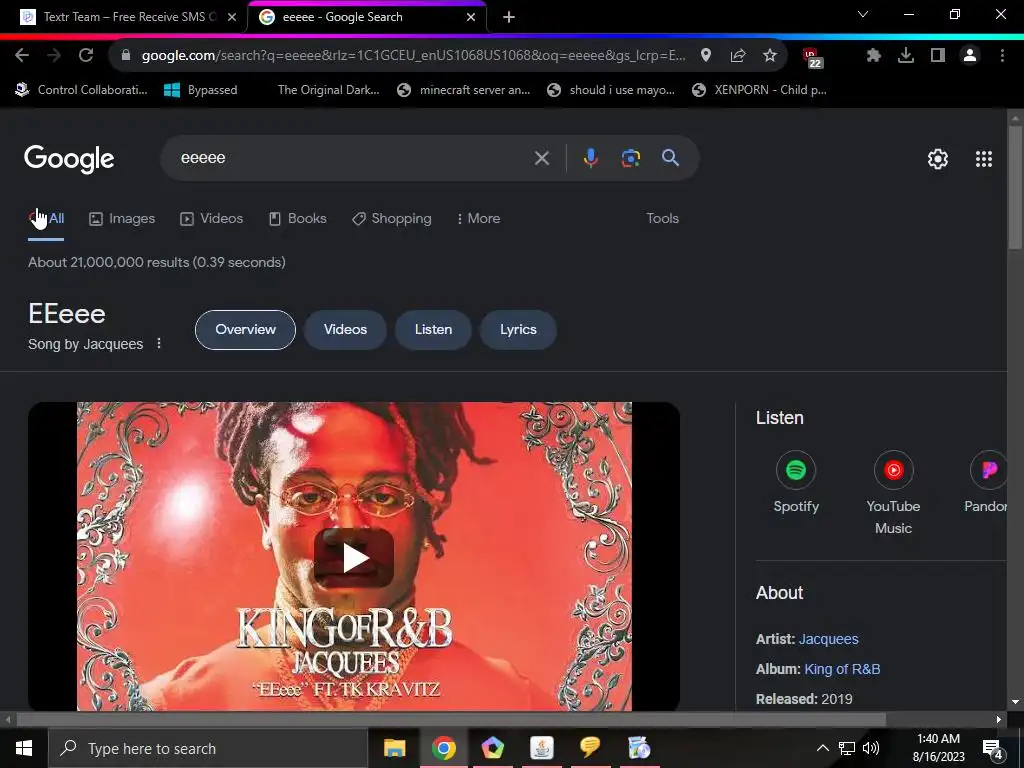
Task: Open the Chrome profile menu
Action: 970,56
